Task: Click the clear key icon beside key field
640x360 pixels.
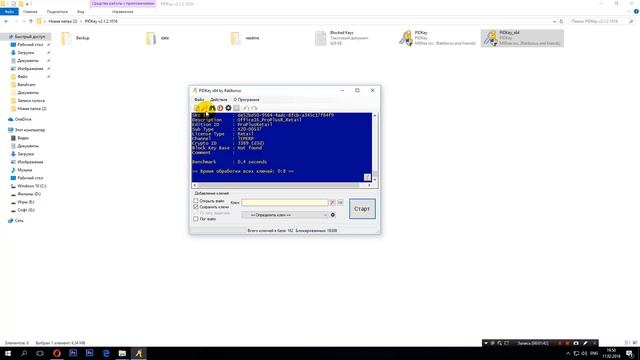Action: click(x=332, y=202)
